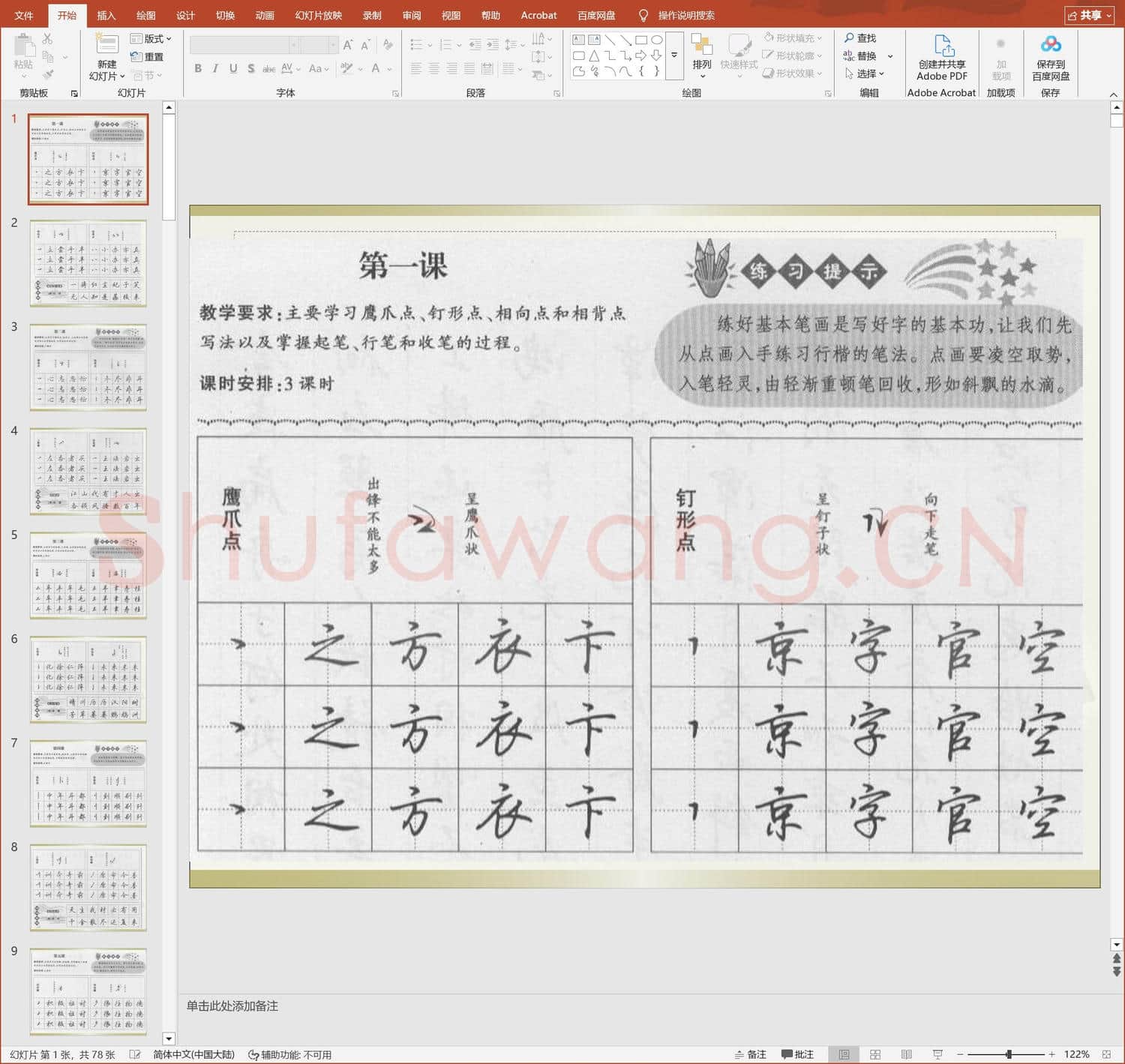
Task: Select the Text Box shape in gallery
Action: tap(578, 40)
